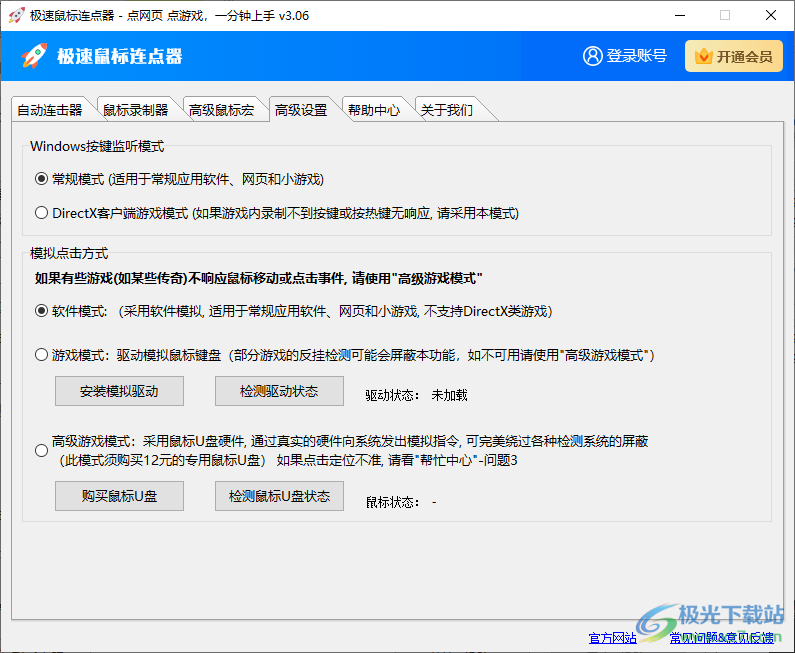Click the 驱动状态 未加载 status text
Screen dimensions: 795x653
pos(416,395)
